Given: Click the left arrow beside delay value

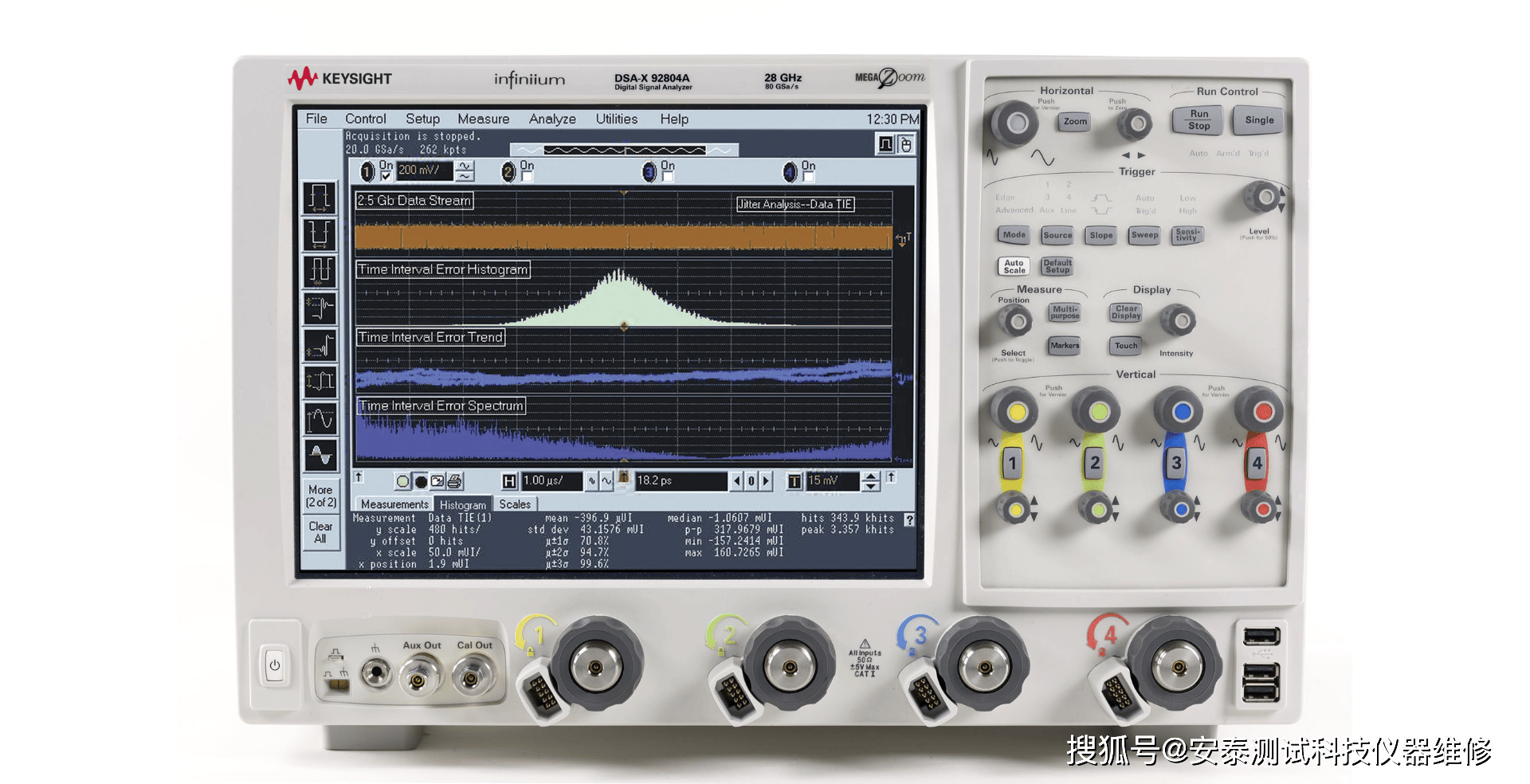Looking at the screenshot, I should (x=737, y=481).
